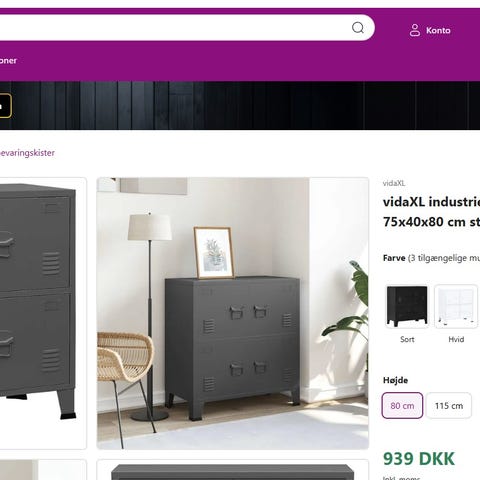Screen dimensions: 480x480
Task: Click the Hvid color label text
Action: pos(456,339)
